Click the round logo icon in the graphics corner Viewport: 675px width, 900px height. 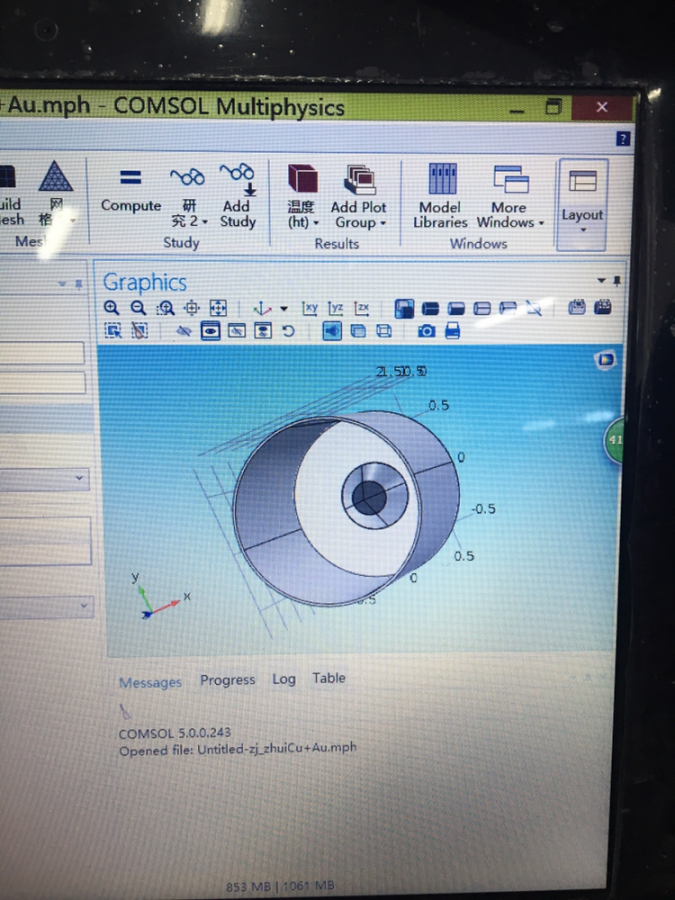[x=605, y=360]
